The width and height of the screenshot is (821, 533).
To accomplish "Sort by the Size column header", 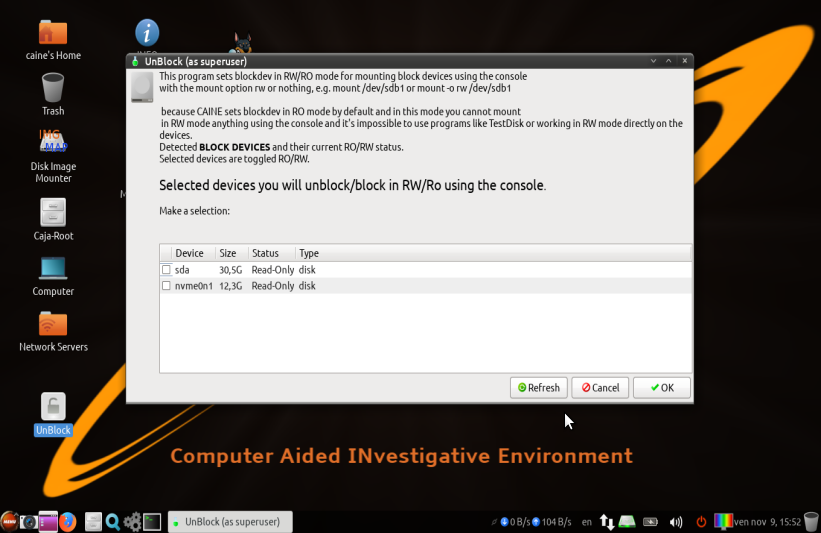I will (231, 253).
